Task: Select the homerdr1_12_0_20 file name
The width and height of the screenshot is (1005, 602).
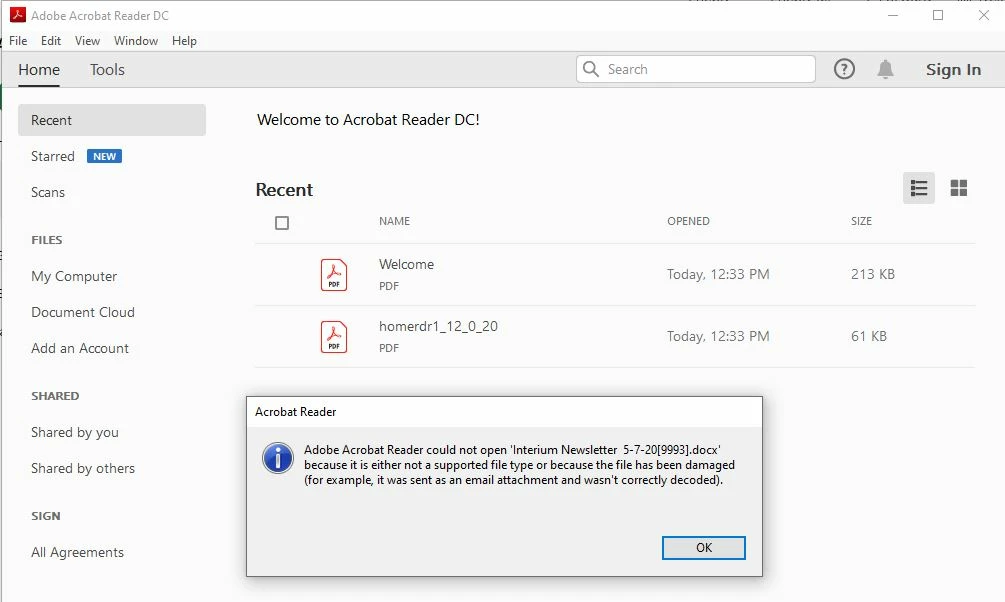Action: pyautogui.click(x=438, y=326)
